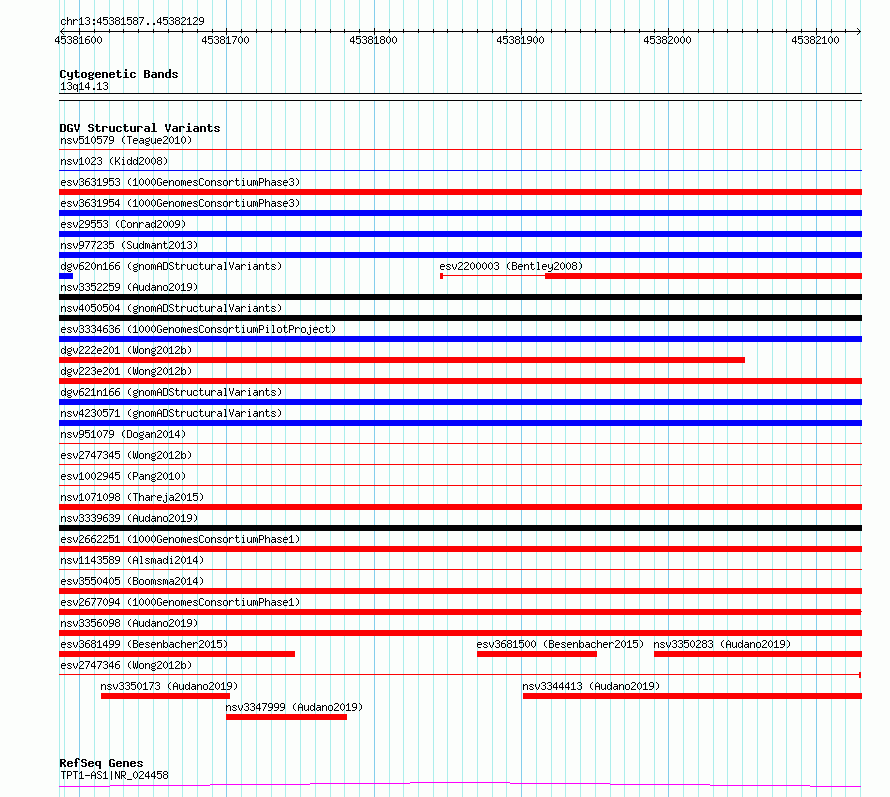Open the nsv951079 (Dogan2014) label
Viewport: 890px width, 797px height.
[x=123, y=434]
